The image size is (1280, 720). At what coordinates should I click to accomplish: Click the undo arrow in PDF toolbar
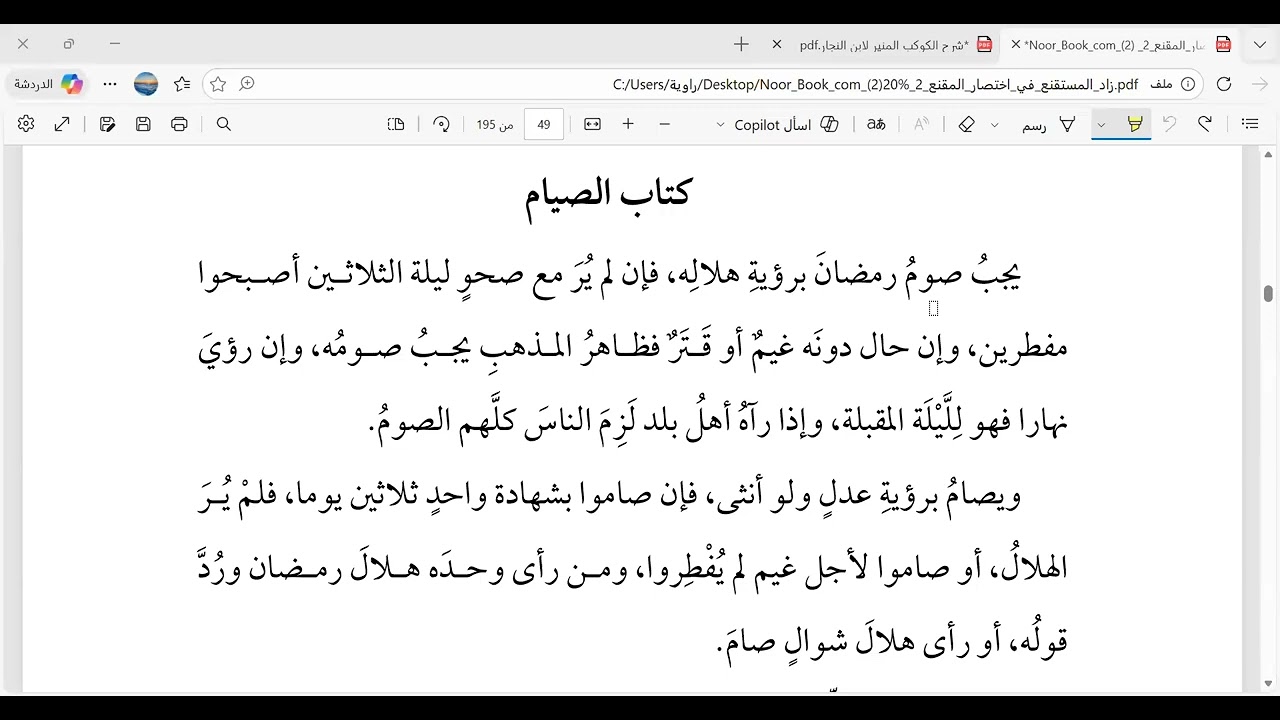pyautogui.click(x=1169, y=124)
